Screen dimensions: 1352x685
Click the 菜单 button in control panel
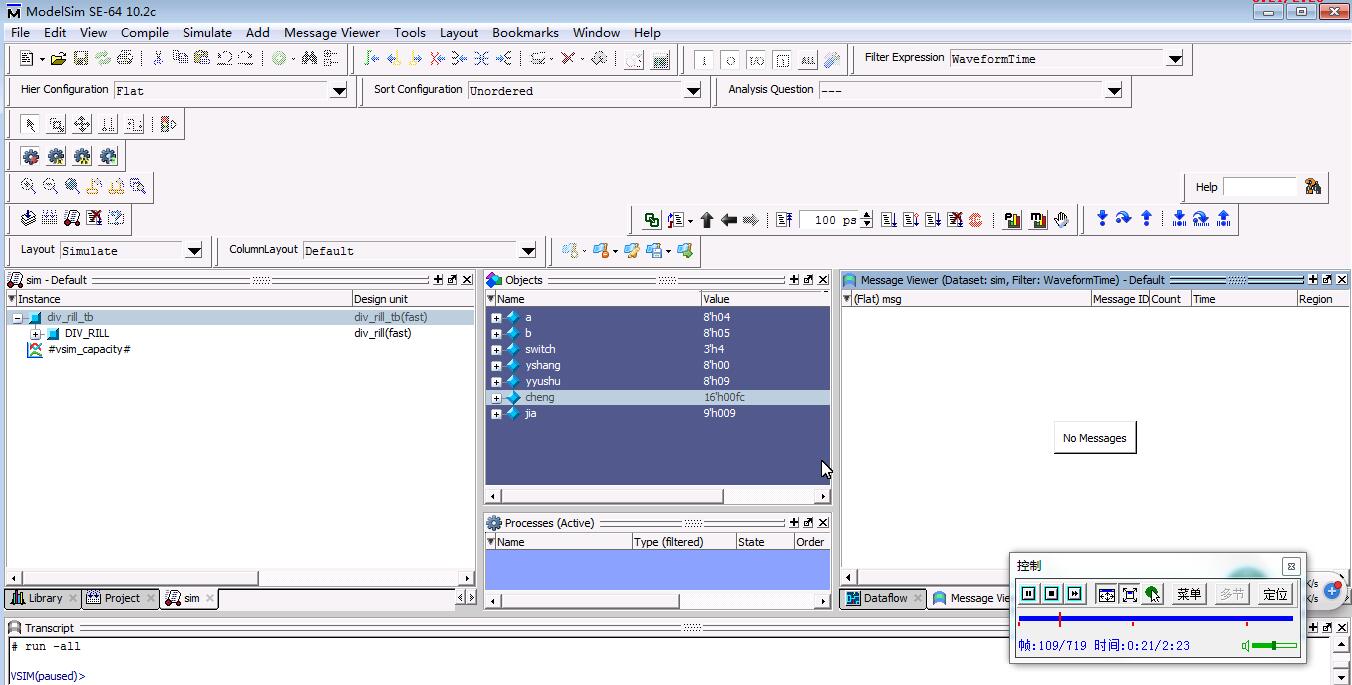1189,594
